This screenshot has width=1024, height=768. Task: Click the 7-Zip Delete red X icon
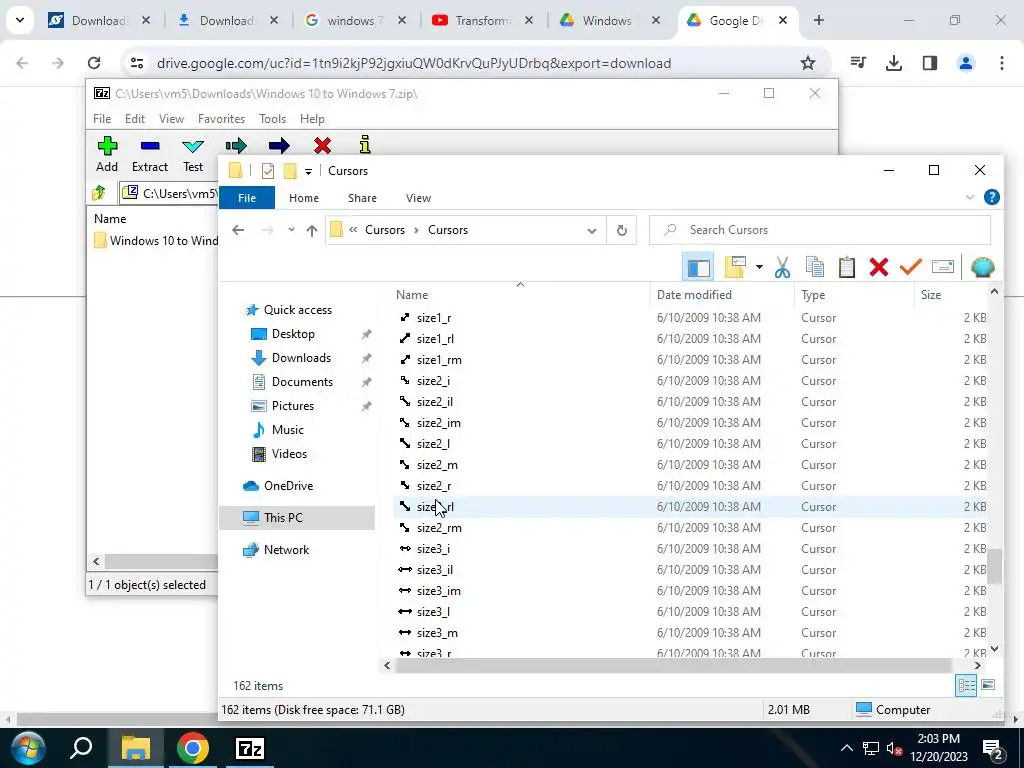322,145
